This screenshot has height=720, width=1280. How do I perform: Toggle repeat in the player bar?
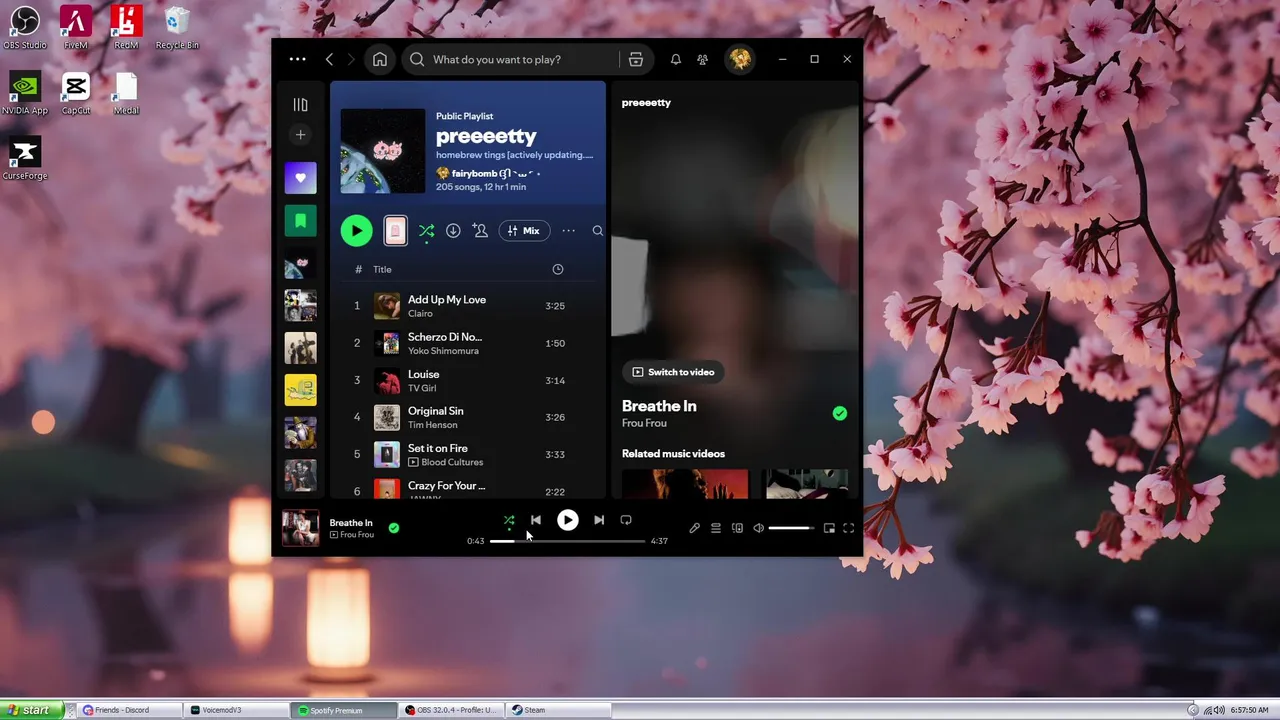pyautogui.click(x=626, y=520)
